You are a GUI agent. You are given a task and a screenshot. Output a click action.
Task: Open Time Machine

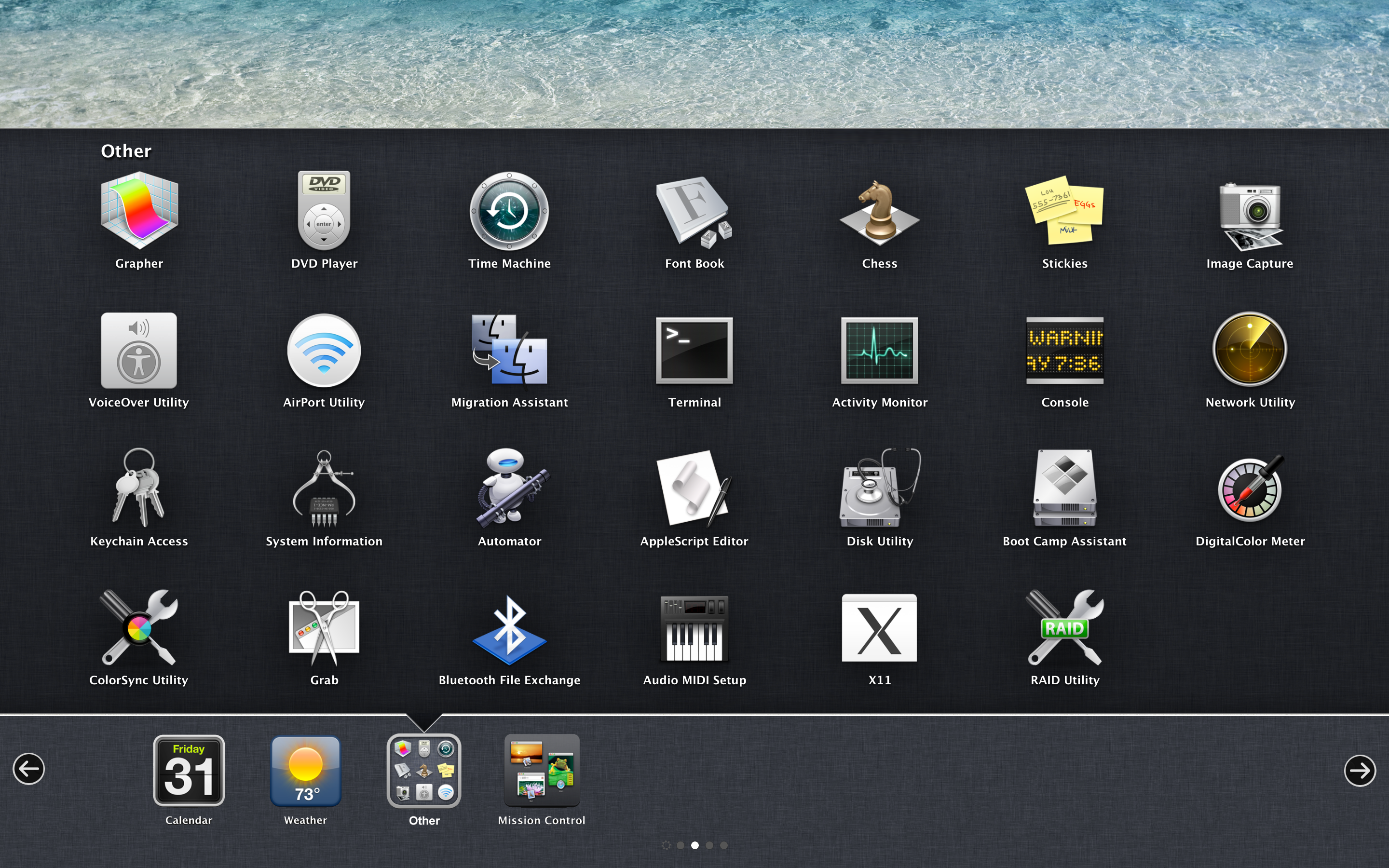(x=509, y=211)
